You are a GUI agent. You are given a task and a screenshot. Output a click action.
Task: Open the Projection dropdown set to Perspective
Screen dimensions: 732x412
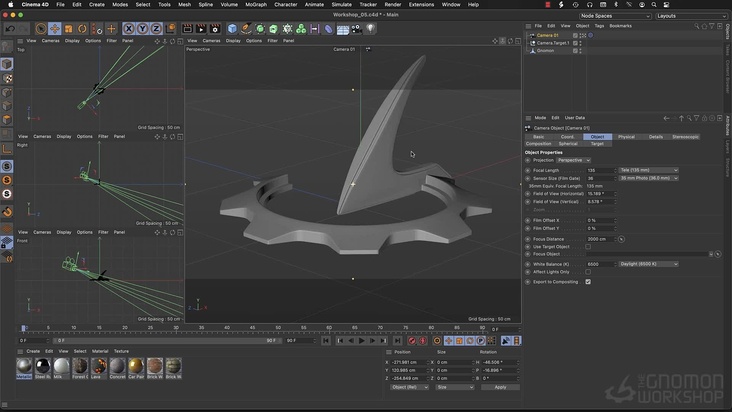point(574,160)
